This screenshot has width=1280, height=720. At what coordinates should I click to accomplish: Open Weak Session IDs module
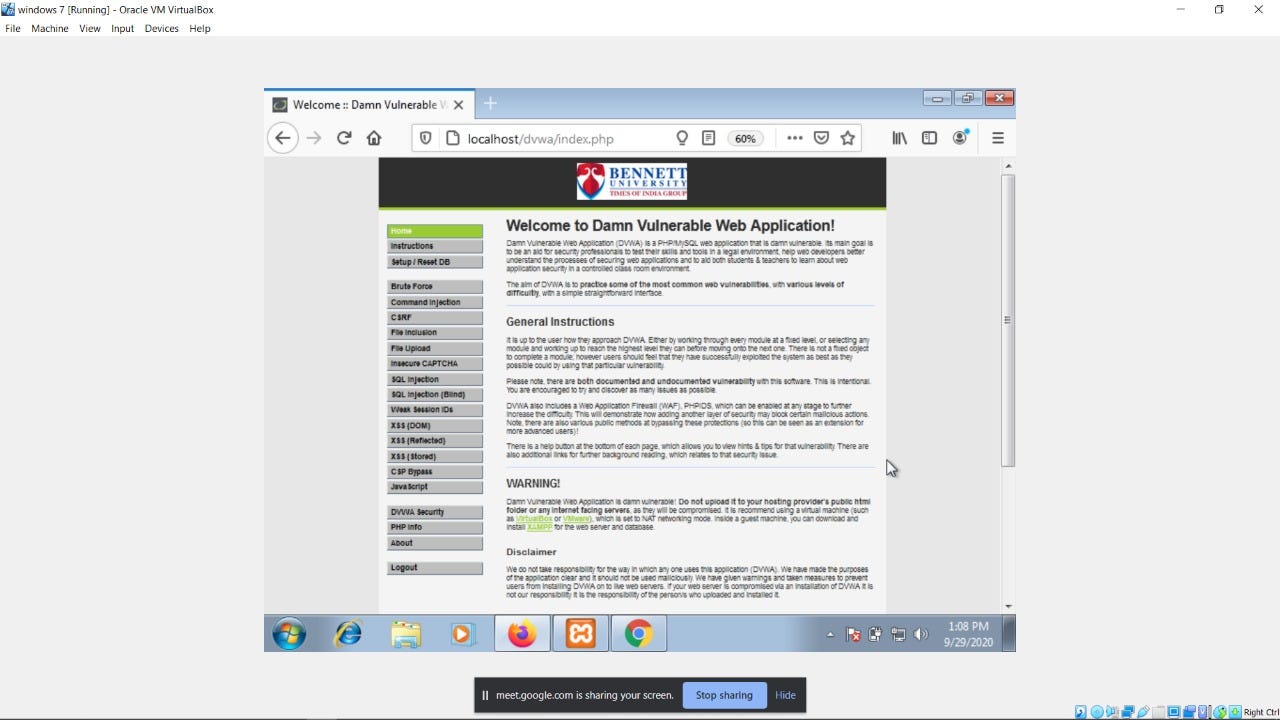point(435,409)
